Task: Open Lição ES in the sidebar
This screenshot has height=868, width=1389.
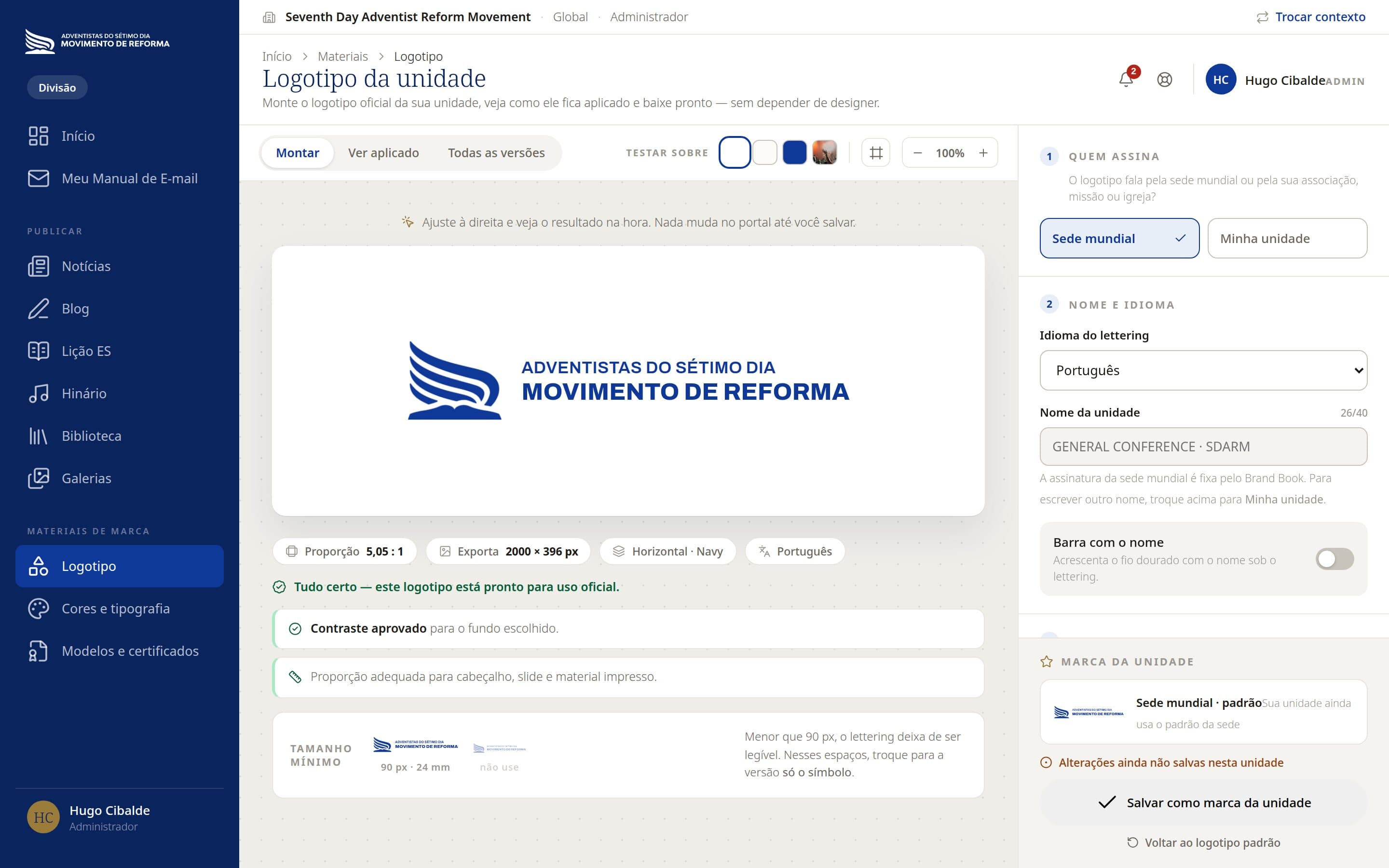Action: tap(120, 352)
